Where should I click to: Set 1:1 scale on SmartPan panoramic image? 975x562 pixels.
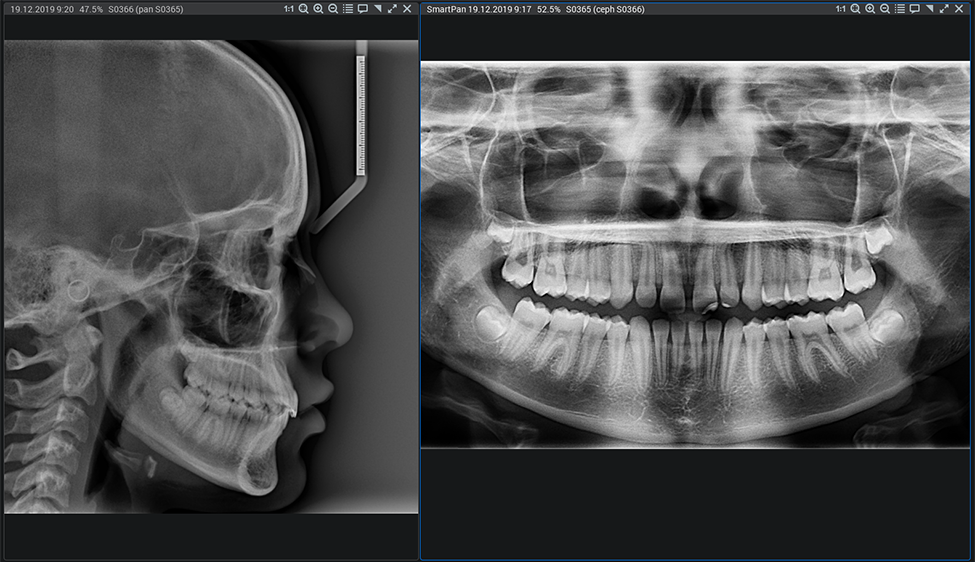click(x=841, y=9)
